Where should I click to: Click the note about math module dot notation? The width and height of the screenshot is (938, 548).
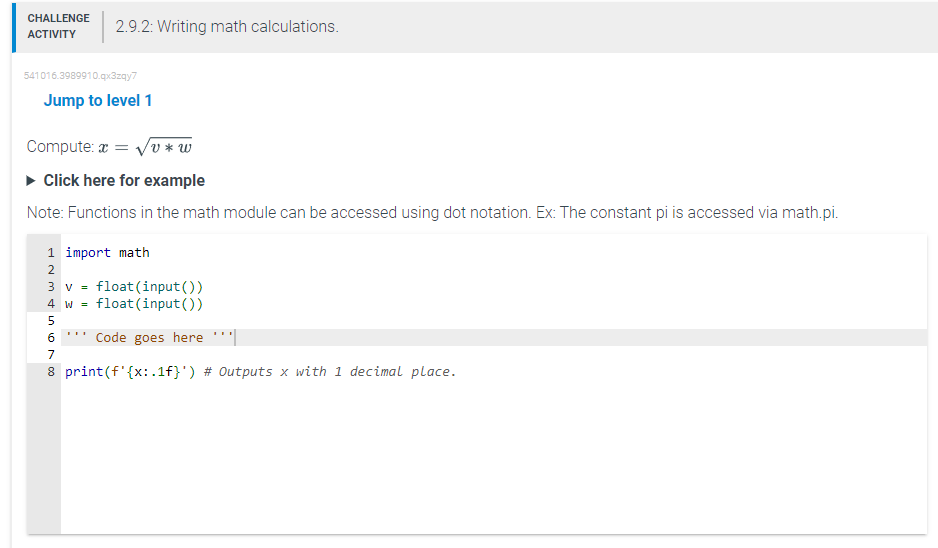click(x=432, y=213)
